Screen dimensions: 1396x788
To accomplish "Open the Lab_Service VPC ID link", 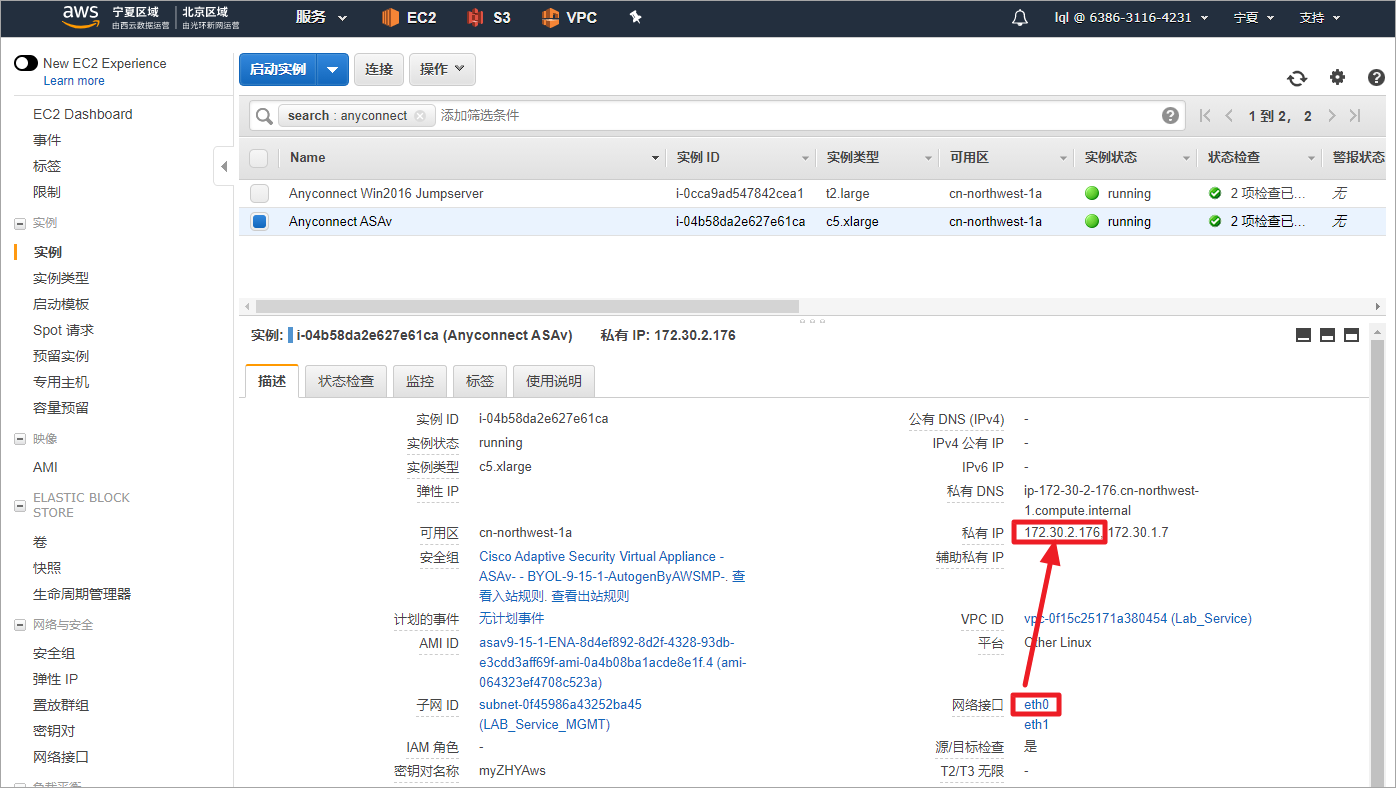I will click(1138, 619).
